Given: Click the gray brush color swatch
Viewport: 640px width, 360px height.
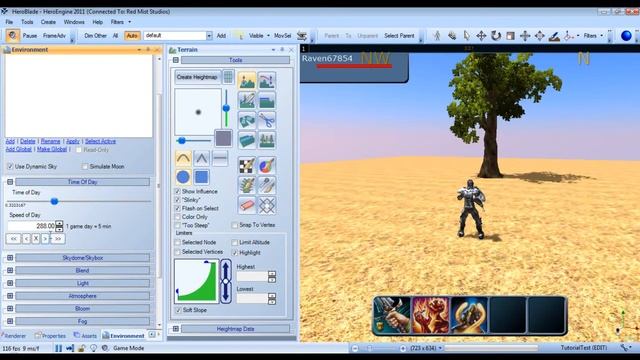Looking at the screenshot, I should (223, 138).
